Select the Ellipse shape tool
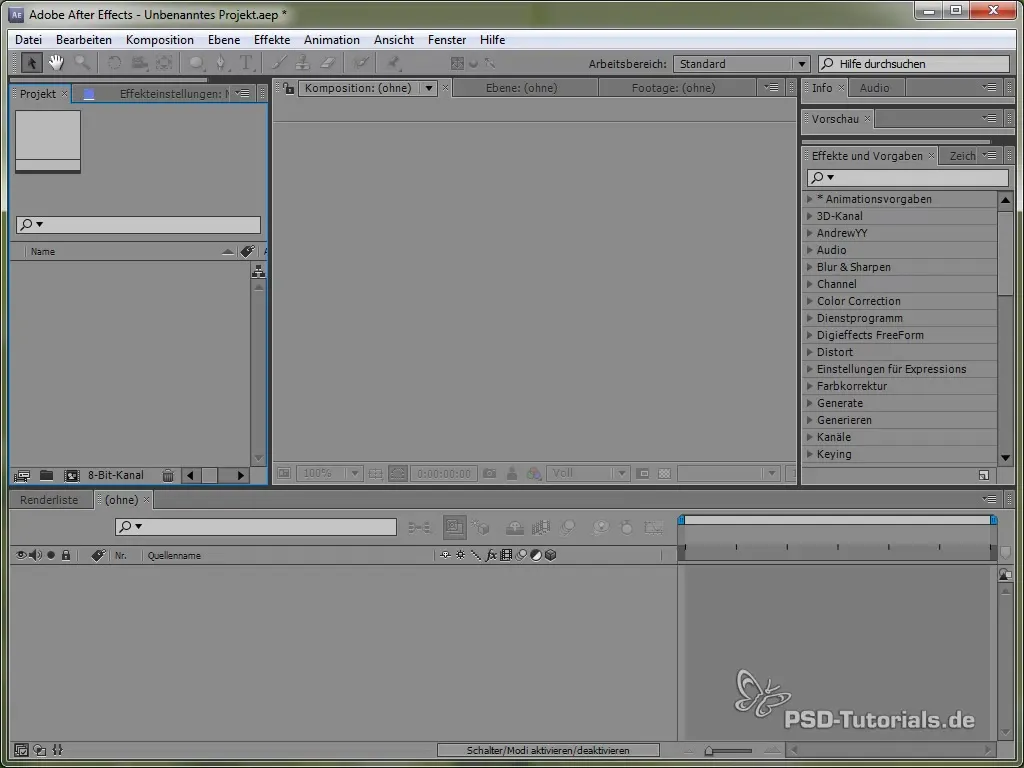Viewport: 1024px width, 768px height. (196, 63)
